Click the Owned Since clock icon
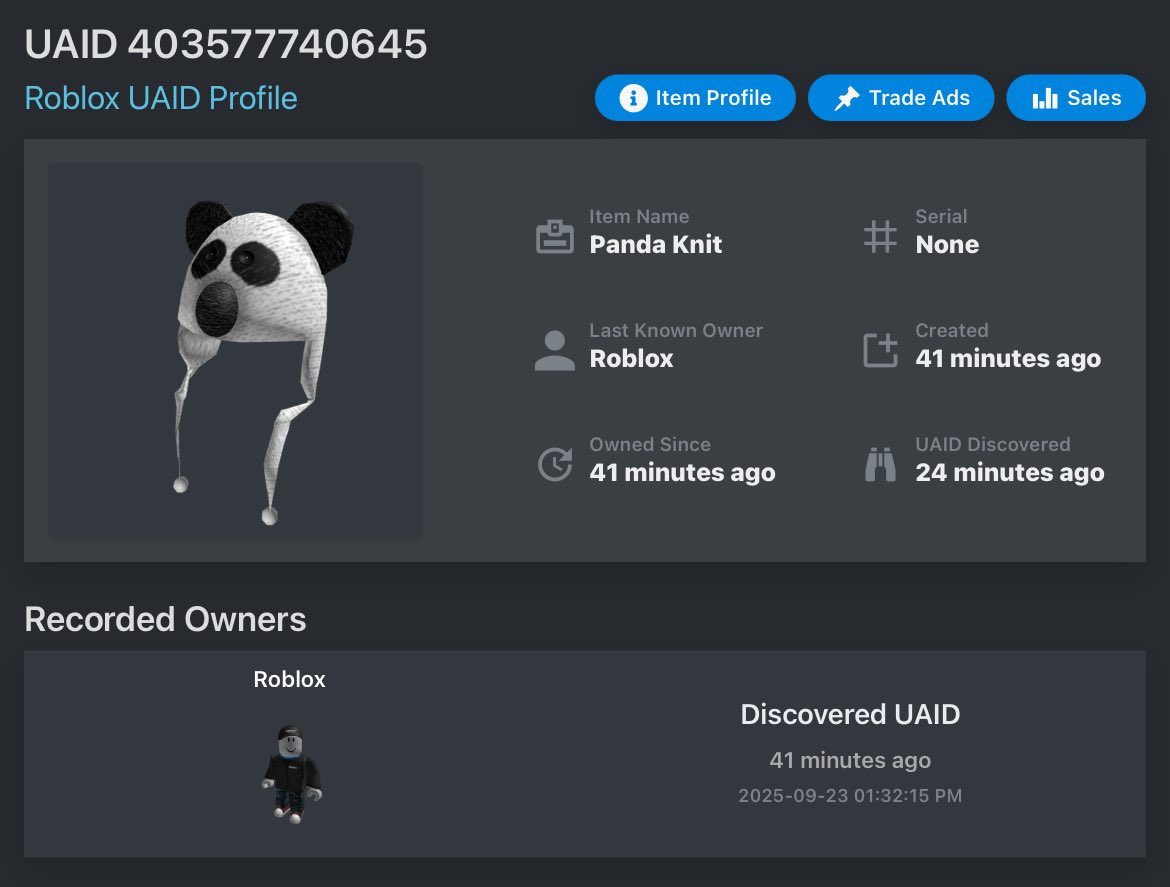Image resolution: width=1170 pixels, height=887 pixels. coord(555,464)
